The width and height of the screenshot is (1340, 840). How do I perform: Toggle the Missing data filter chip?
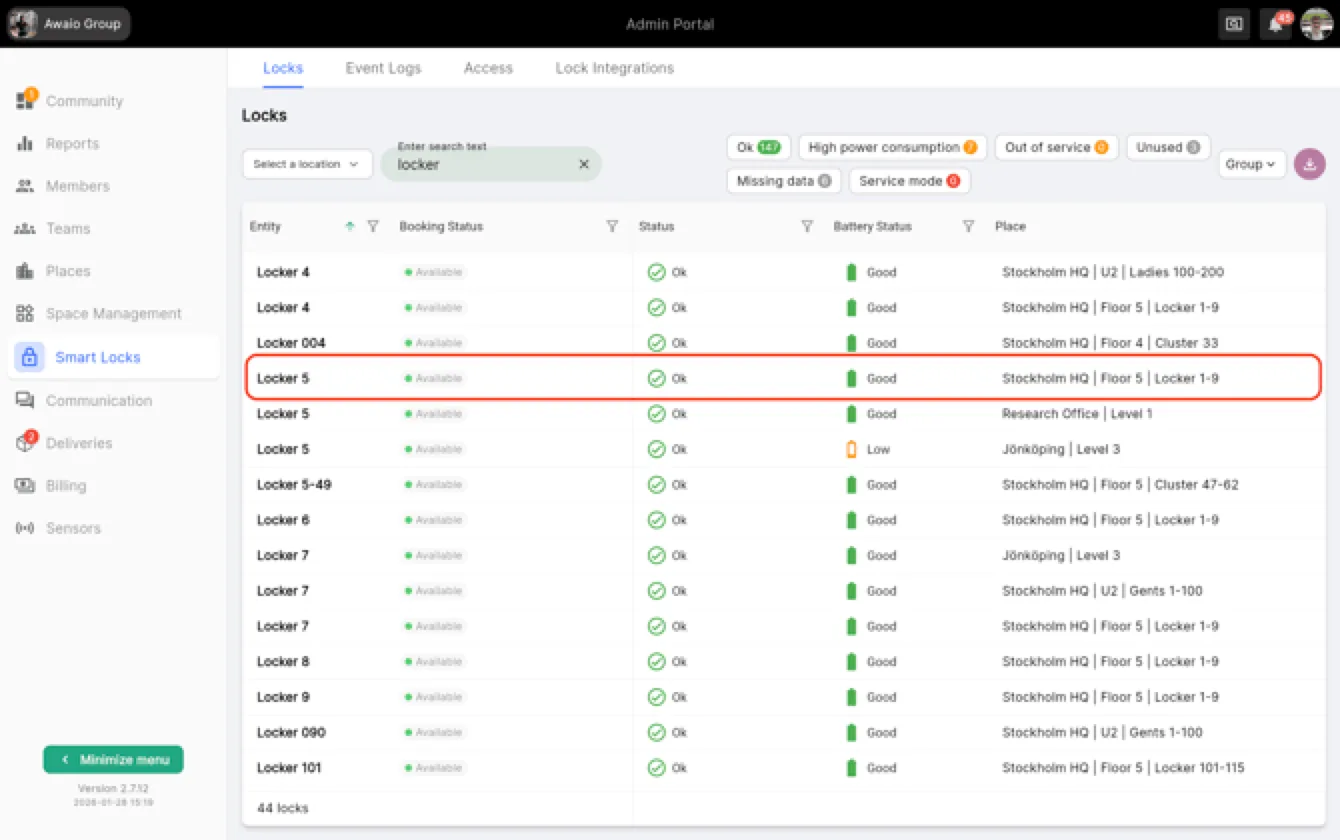click(x=783, y=181)
